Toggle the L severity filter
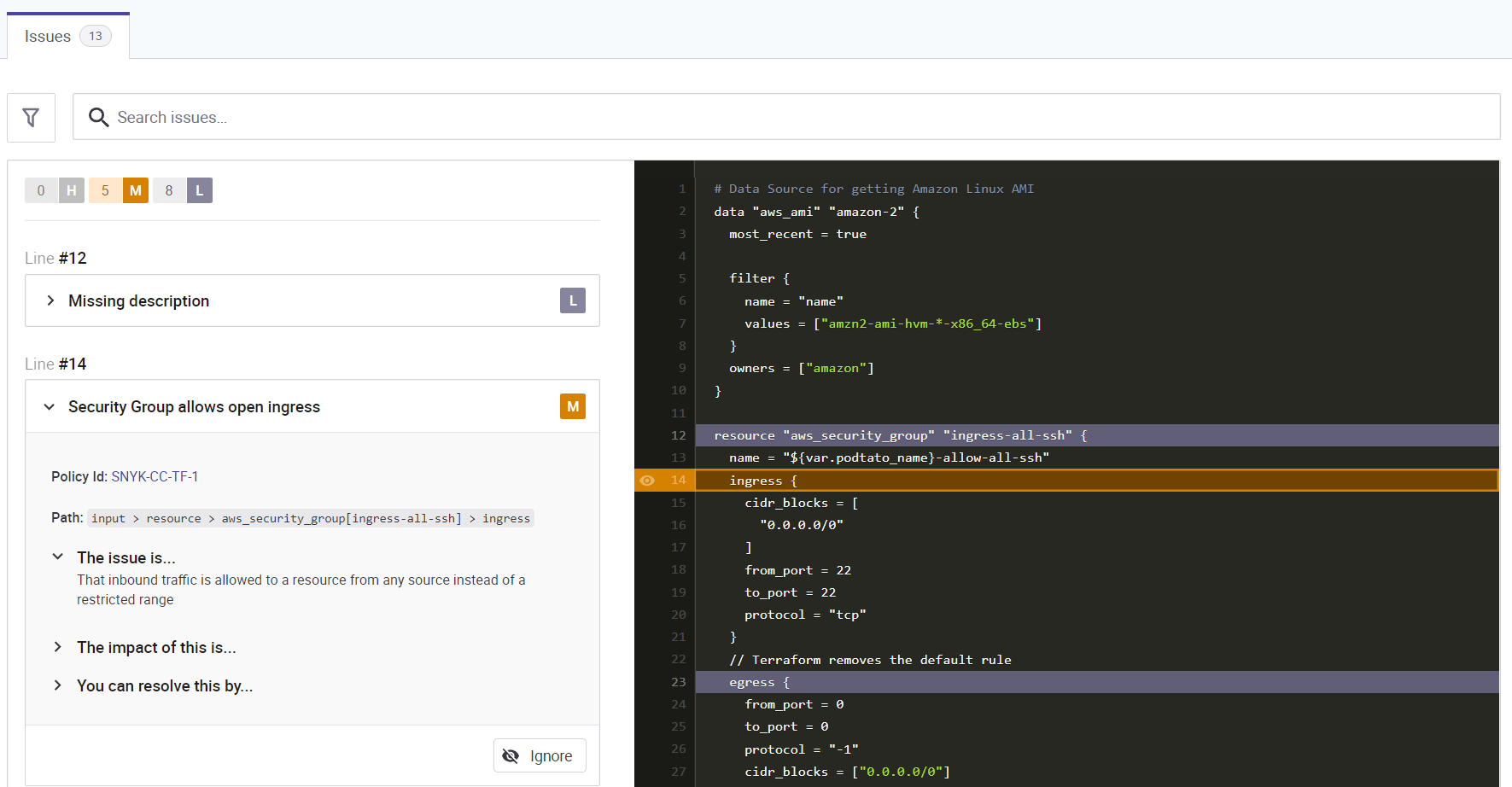This screenshot has width=1512, height=787. 199,190
